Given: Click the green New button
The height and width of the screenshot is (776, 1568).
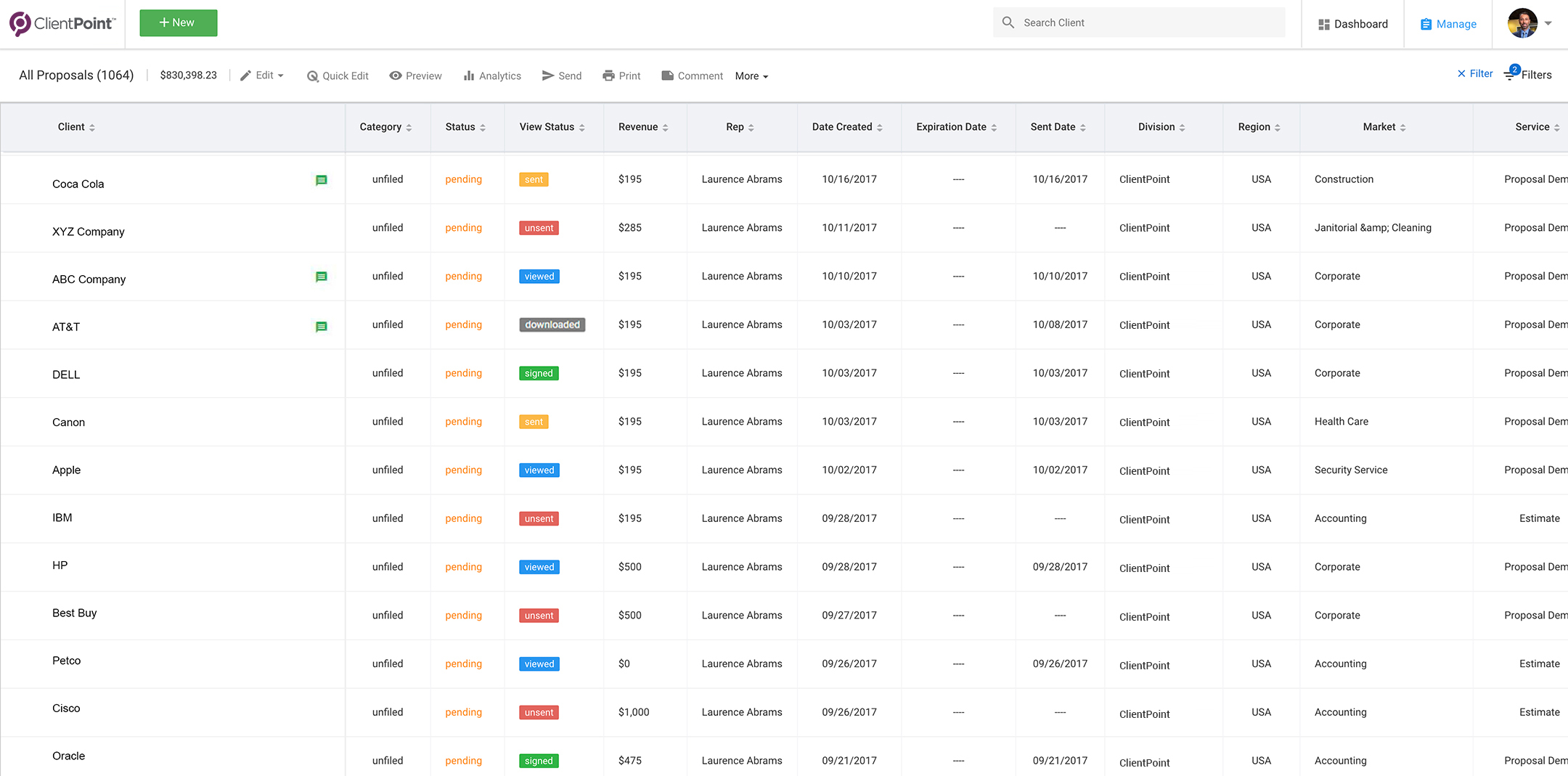Looking at the screenshot, I should pyautogui.click(x=178, y=23).
